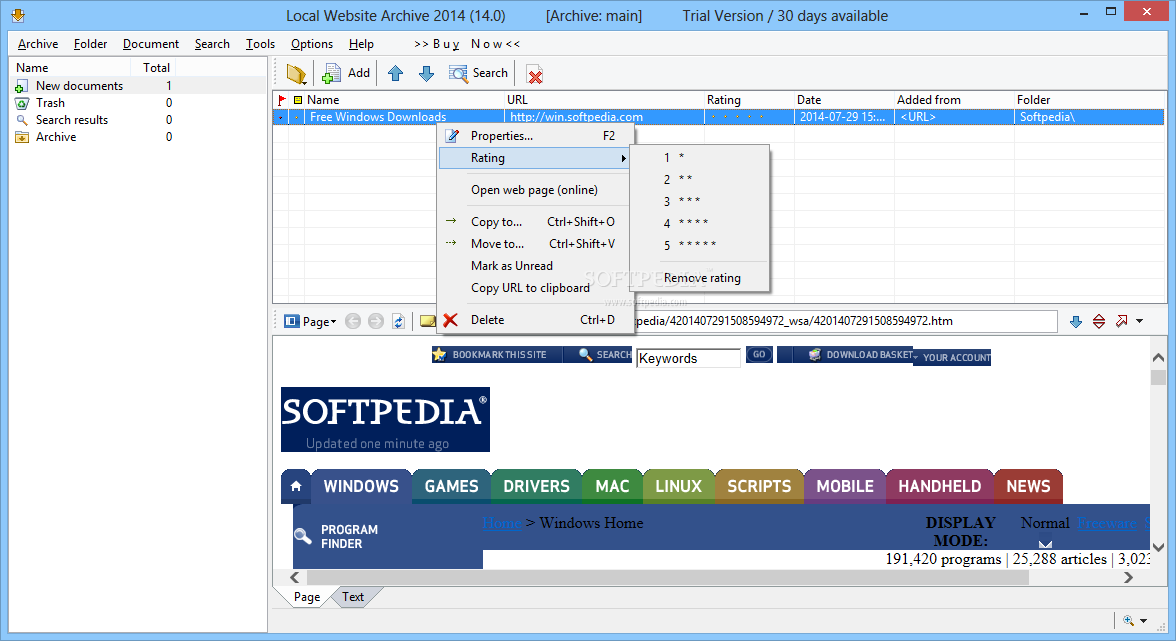Viewport: 1176px width, 641px height.
Task: Choose Properties... in the context menu
Action: pyautogui.click(x=536, y=136)
